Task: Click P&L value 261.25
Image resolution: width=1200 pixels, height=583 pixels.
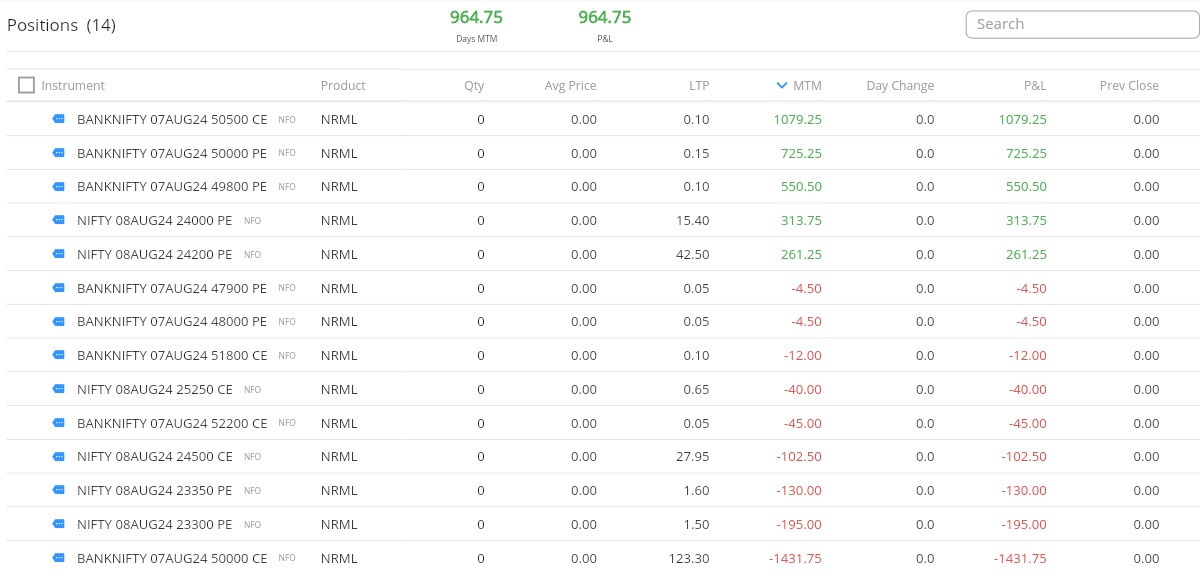Action: pyautogui.click(x=1026, y=255)
